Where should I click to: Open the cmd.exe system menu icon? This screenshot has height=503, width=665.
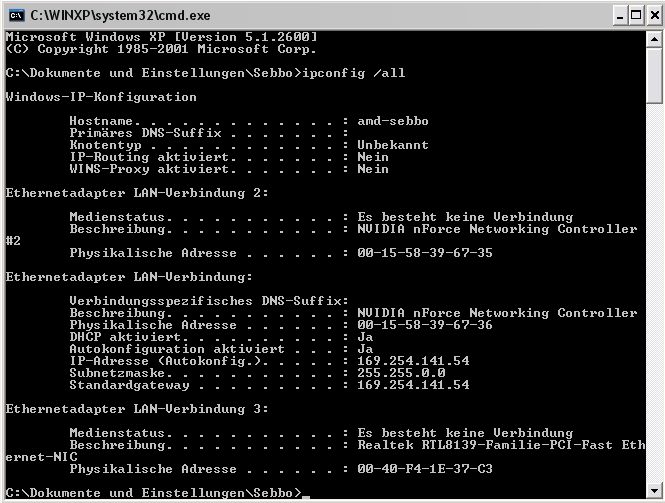pyautogui.click(x=17, y=16)
